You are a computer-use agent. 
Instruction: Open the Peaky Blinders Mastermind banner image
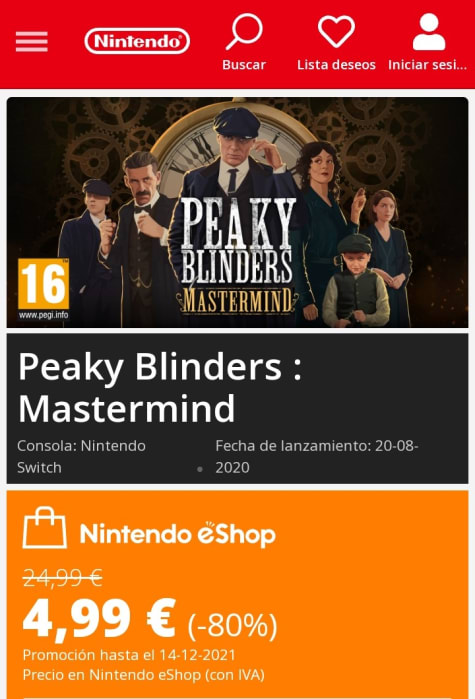tap(238, 212)
